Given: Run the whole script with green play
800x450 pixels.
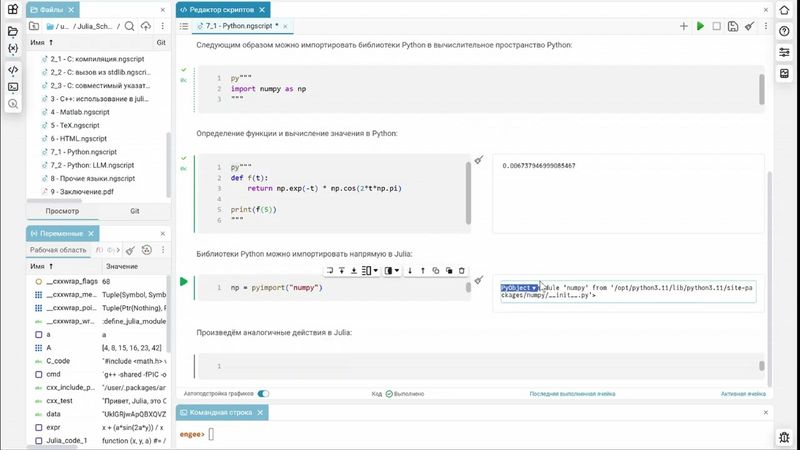Looking at the screenshot, I should pos(701,26).
